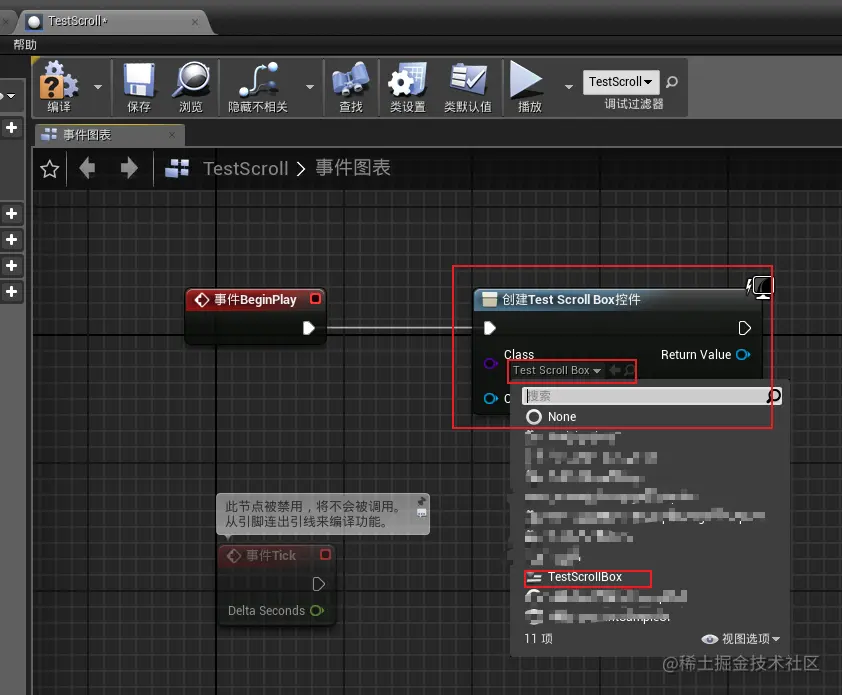Select the 事件BeginPlay node title
The height and width of the screenshot is (695, 842).
(255, 300)
